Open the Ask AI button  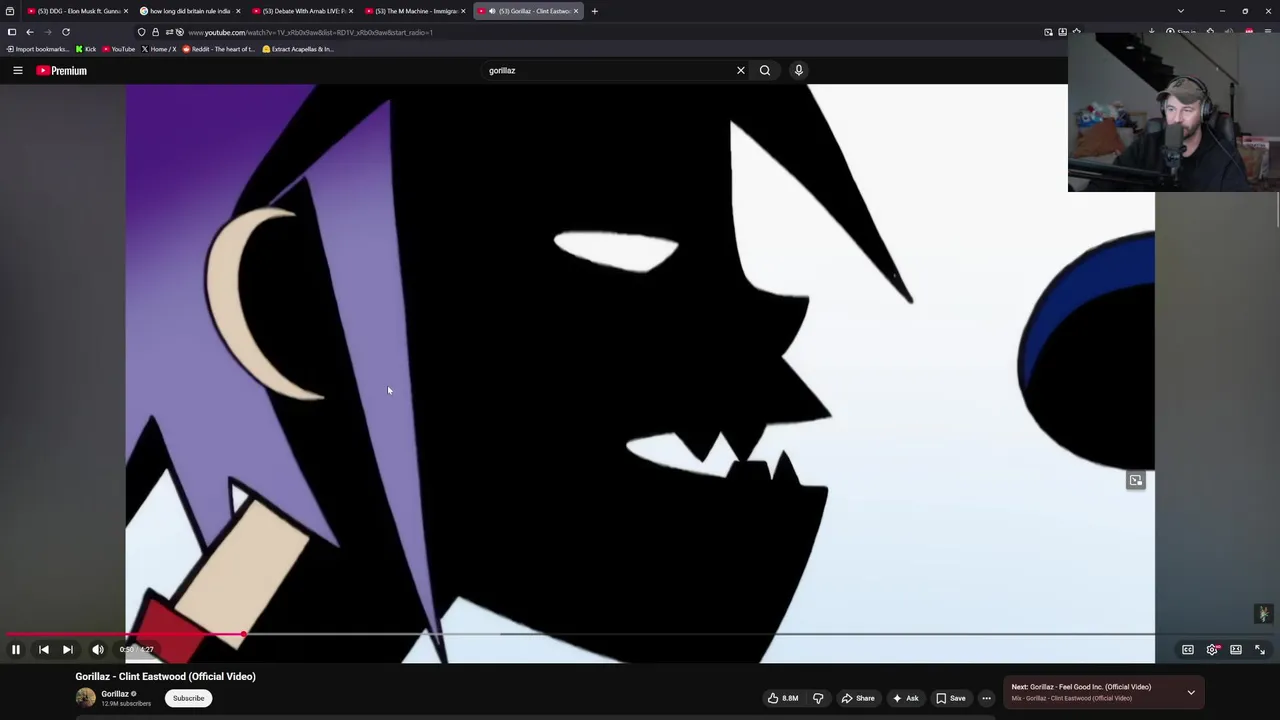(x=906, y=698)
